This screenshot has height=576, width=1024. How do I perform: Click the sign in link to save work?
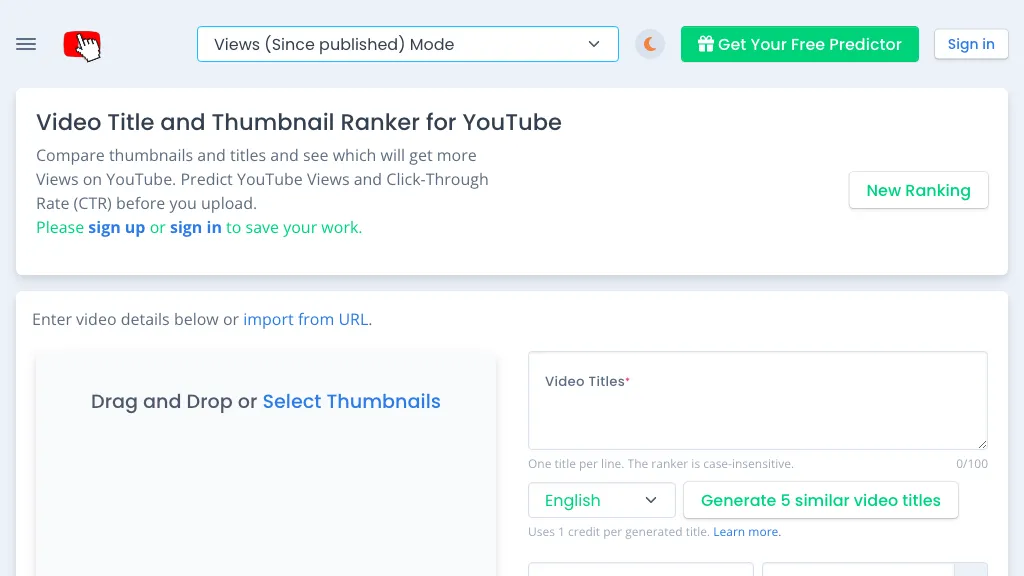[196, 227]
